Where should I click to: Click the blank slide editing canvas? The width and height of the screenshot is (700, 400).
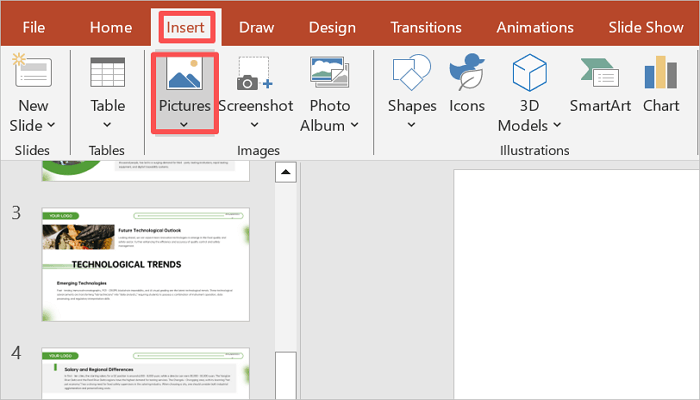(x=576, y=284)
